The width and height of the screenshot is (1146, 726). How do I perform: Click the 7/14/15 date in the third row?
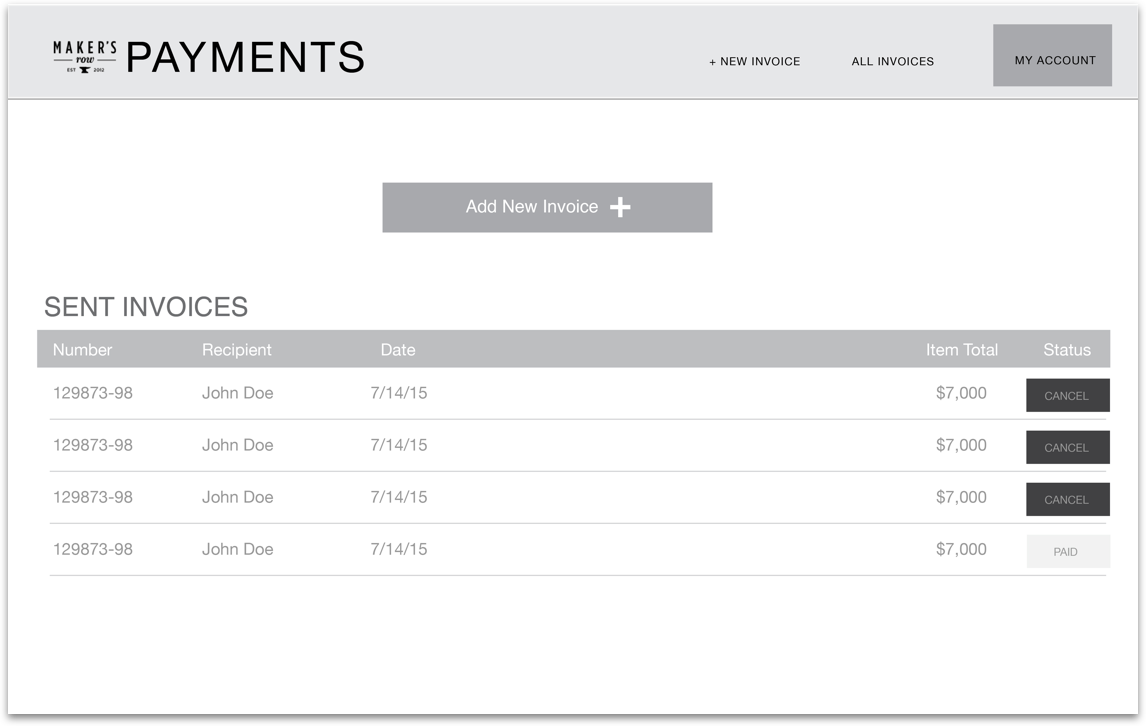coord(398,497)
